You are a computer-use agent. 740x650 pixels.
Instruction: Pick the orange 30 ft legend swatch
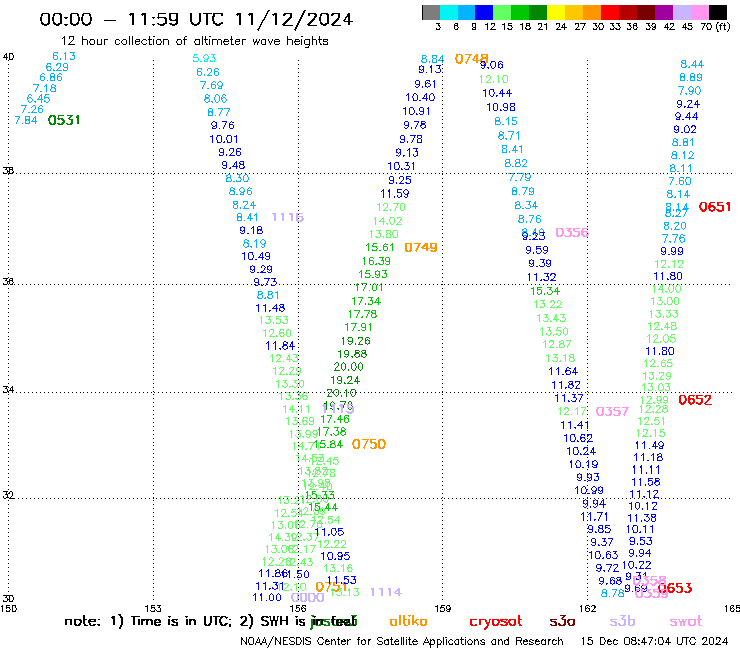point(592,12)
